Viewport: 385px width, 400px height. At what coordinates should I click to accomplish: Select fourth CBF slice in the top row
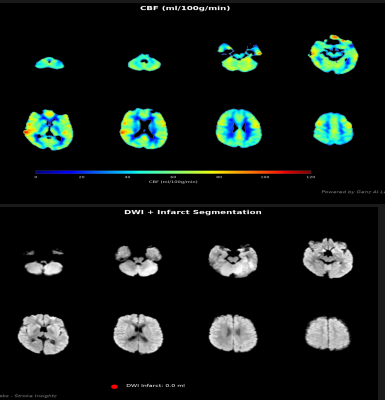click(334, 54)
